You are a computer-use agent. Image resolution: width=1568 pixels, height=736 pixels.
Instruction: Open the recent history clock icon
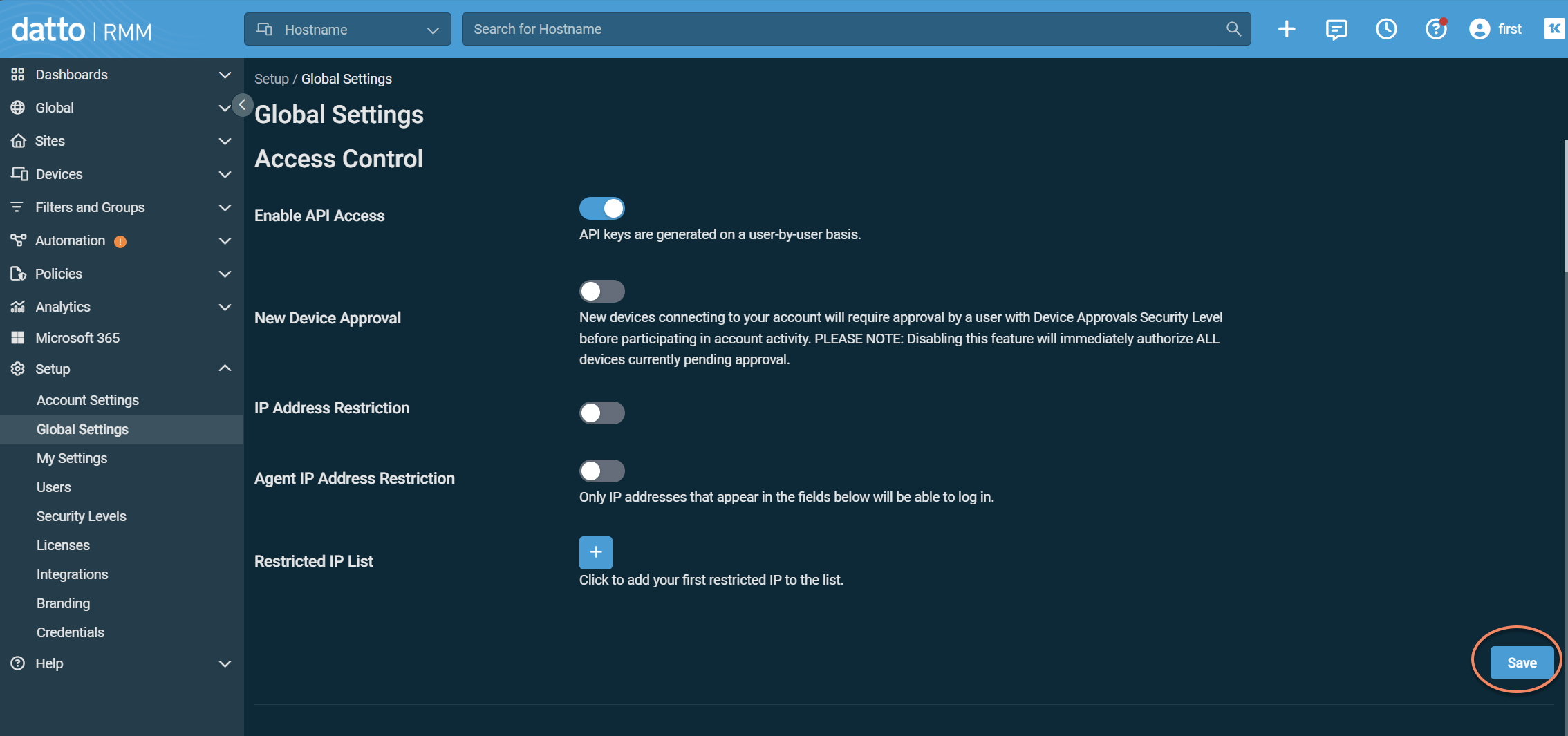pos(1385,29)
